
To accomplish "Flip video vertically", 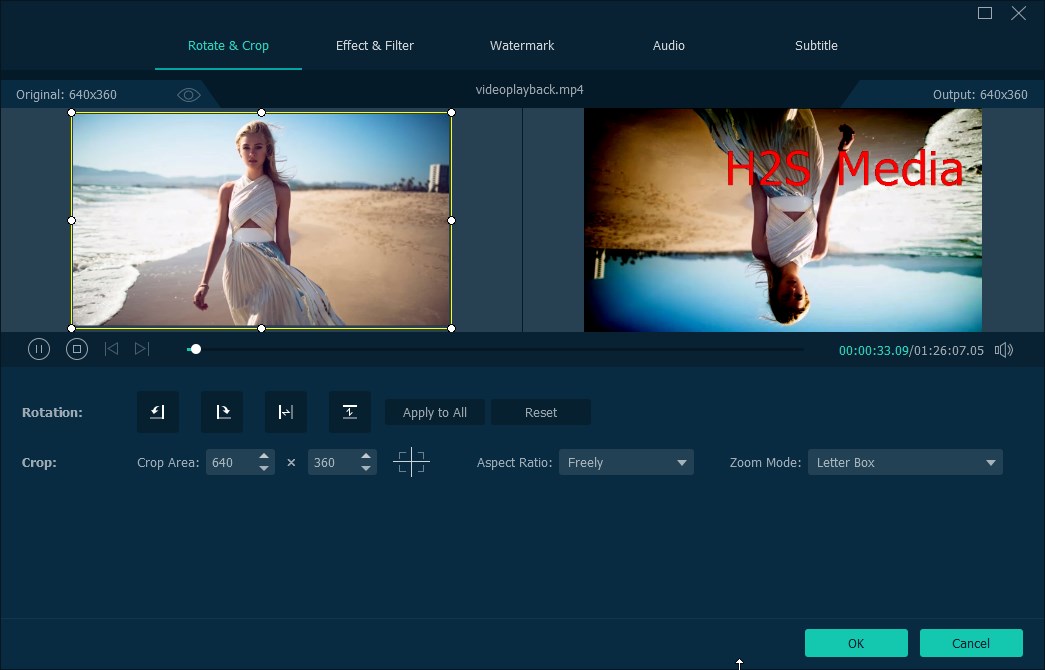I will click(x=350, y=412).
